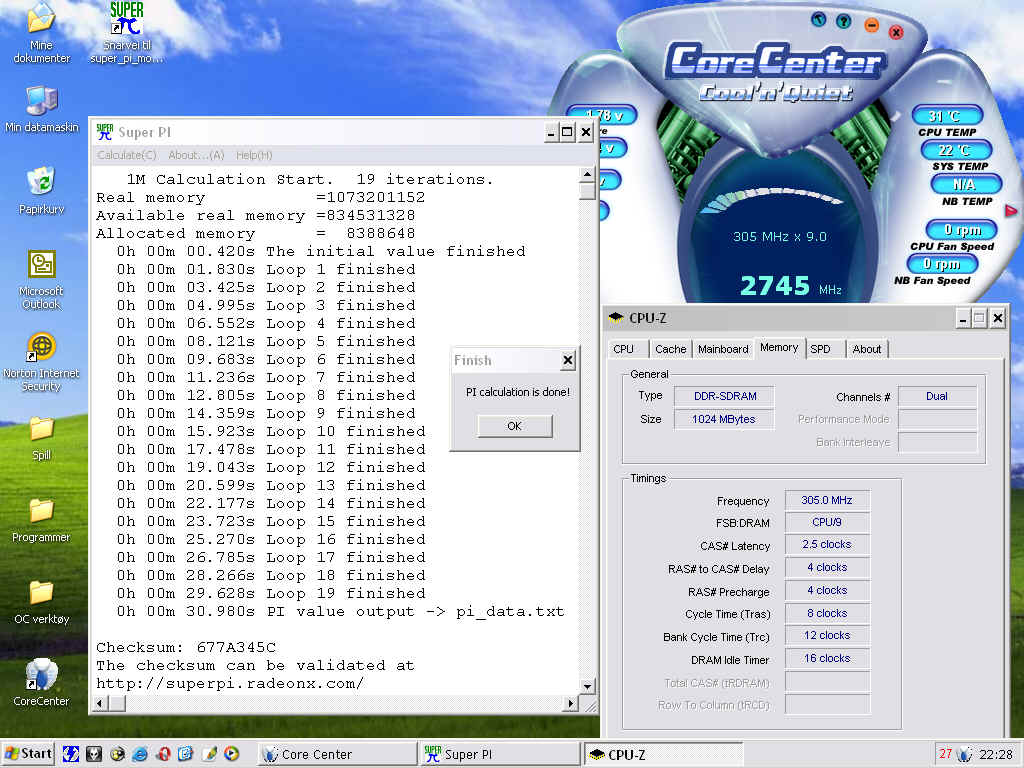Image resolution: width=1024 pixels, height=768 pixels.
Task: Launch first blue quick launch icon
Action: tap(71, 754)
